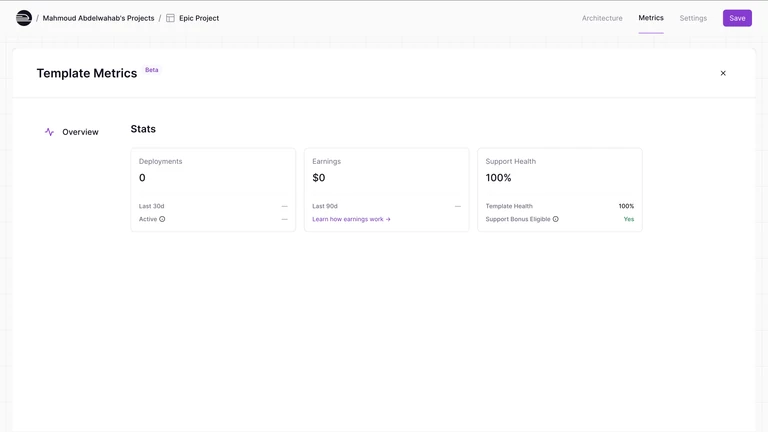Screen dimensions: 768x432
Task: Click the Earnings $0 value
Action: (318, 177)
